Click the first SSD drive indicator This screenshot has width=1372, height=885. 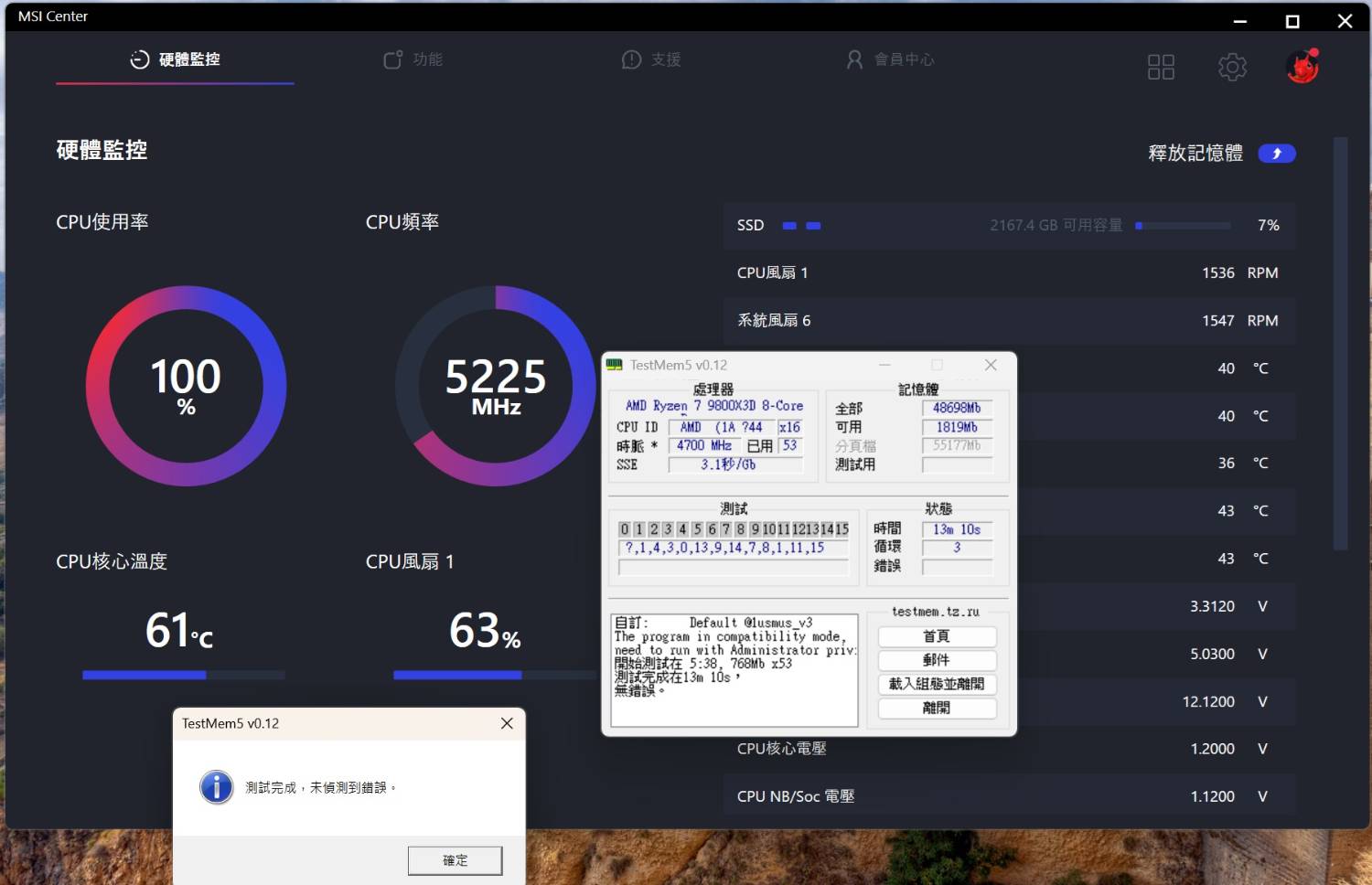pyautogui.click(x=789, y=225)
